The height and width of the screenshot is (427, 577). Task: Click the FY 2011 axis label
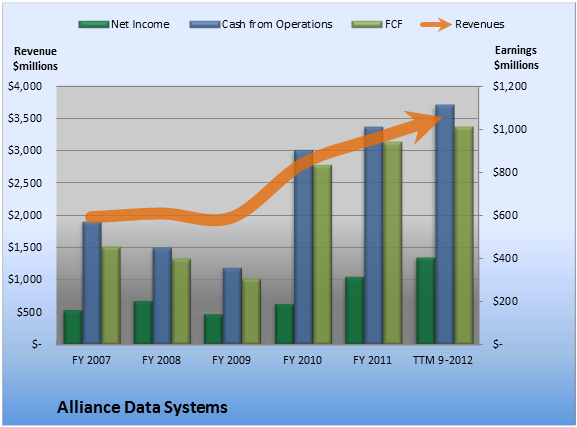(x=372, y=360)
